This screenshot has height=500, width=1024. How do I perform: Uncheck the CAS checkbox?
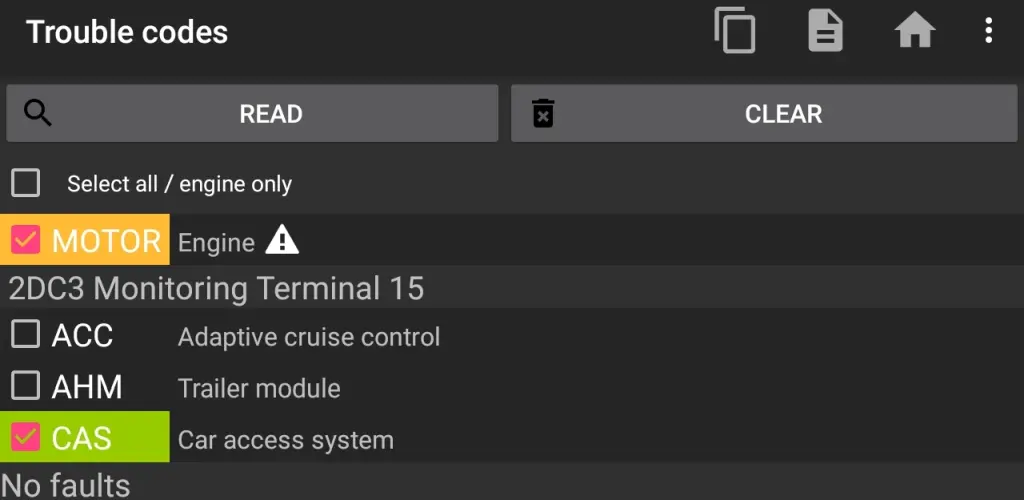tap(25, 437)
